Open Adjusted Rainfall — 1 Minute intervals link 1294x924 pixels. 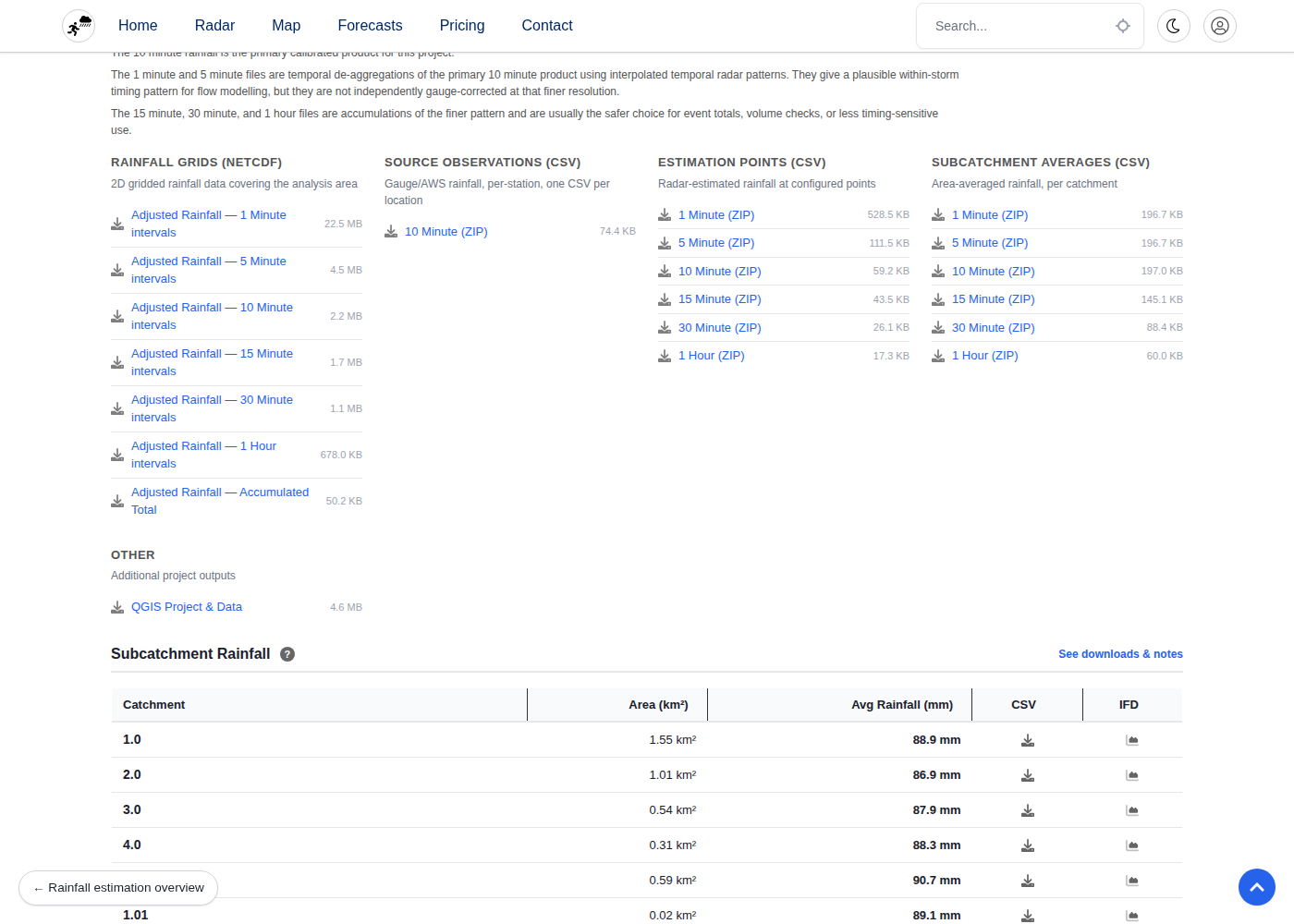click(209, 224)
